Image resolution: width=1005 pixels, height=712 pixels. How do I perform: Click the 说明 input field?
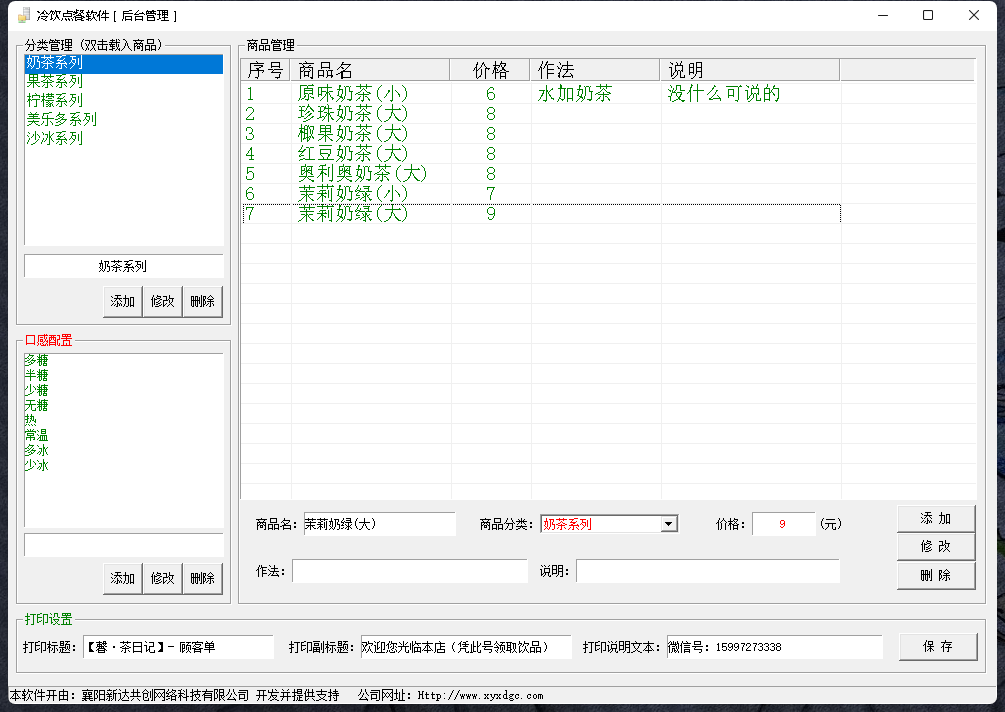[708, 571]
